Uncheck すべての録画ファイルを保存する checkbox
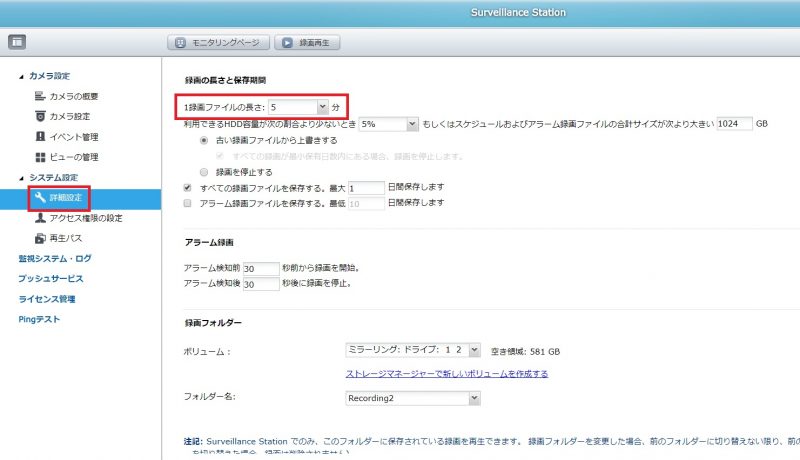 [x=187, y=188]
